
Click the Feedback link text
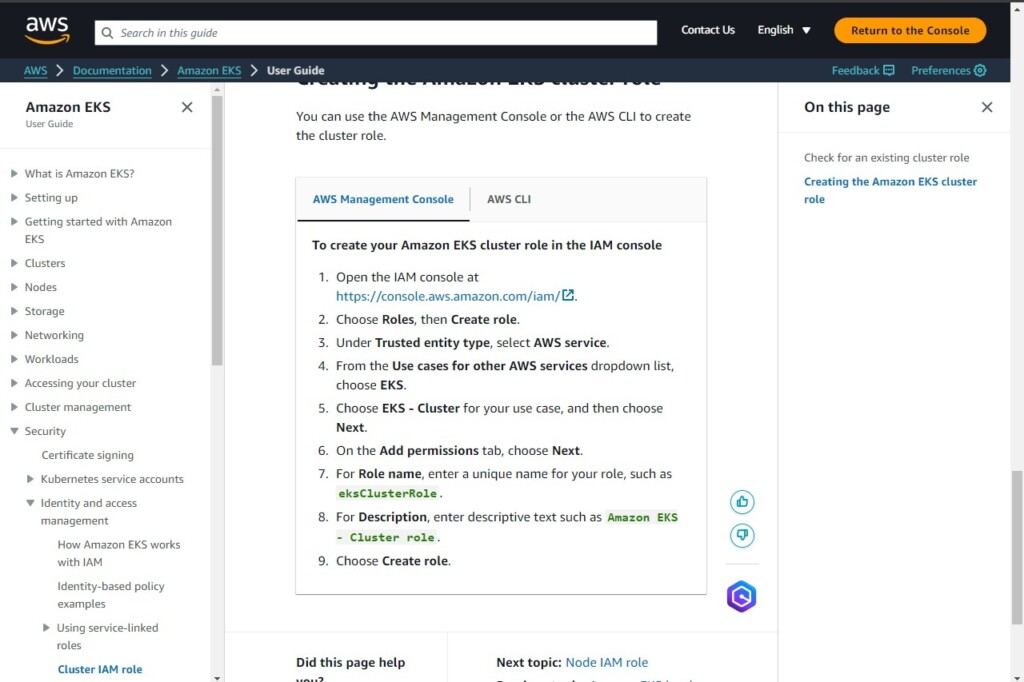point(856,71)
